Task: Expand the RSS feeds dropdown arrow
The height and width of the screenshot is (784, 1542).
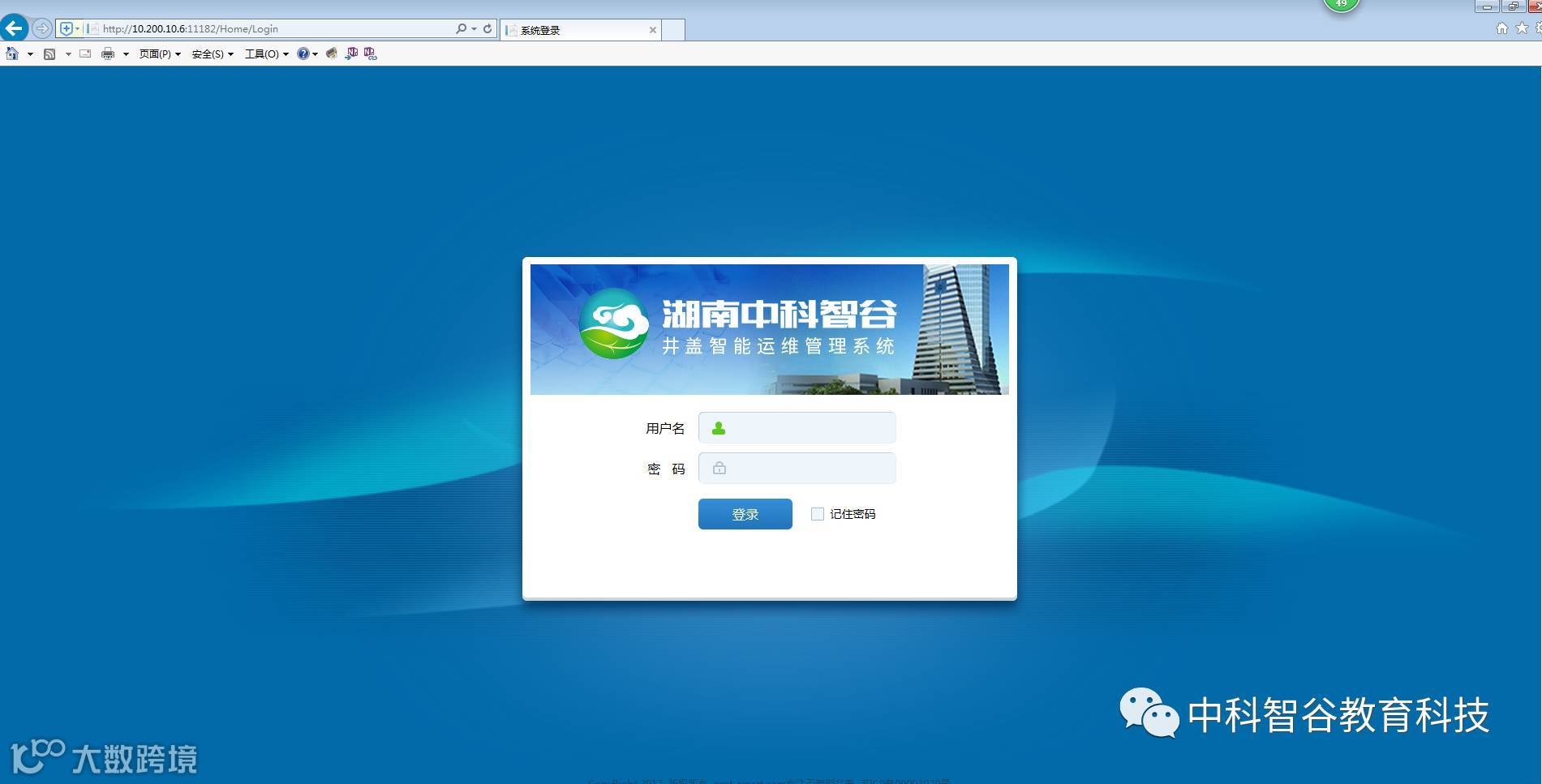Action: point(68,54)
